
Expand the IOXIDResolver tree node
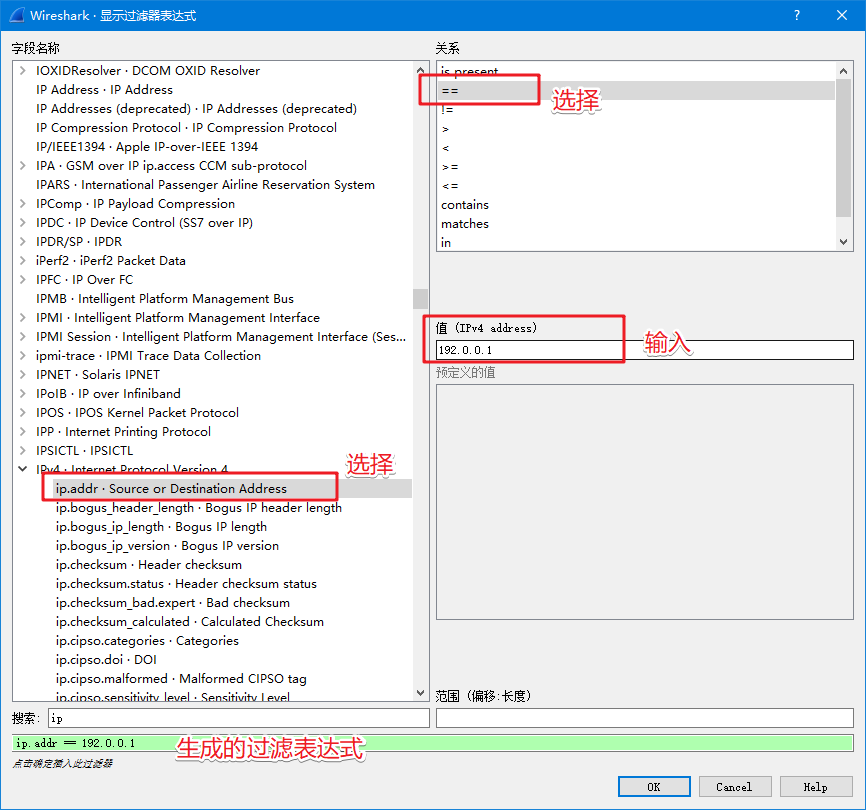pyautogui.click(x=23, y=71)
